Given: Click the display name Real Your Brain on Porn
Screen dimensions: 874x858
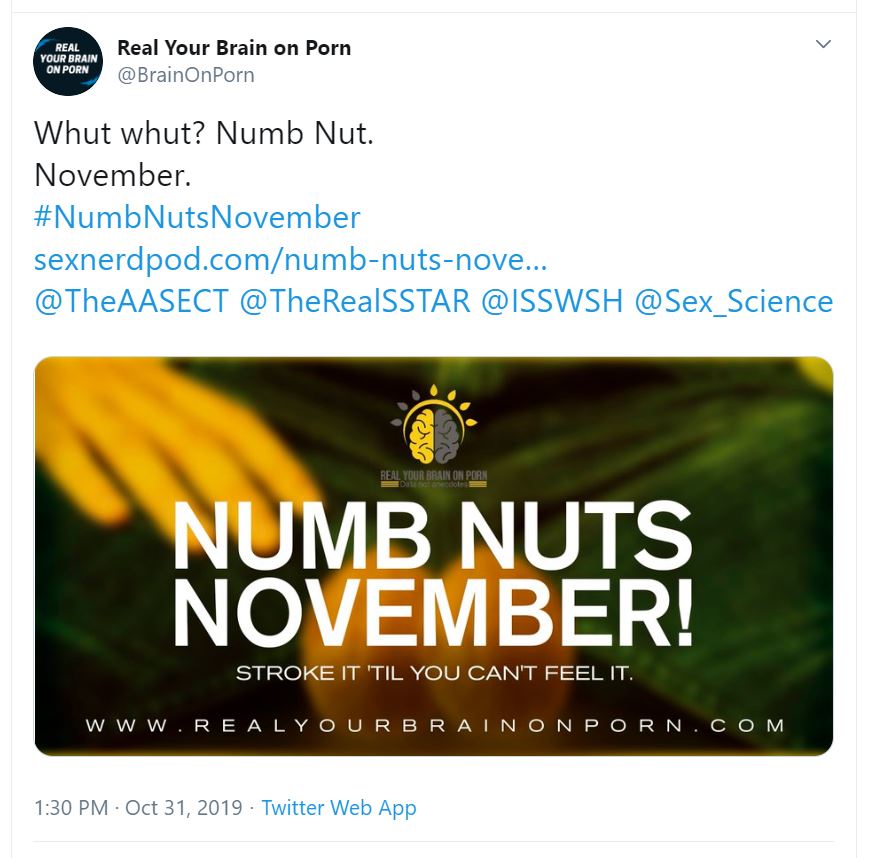Looking at the screenshot, I should click(x=234, y=47).
